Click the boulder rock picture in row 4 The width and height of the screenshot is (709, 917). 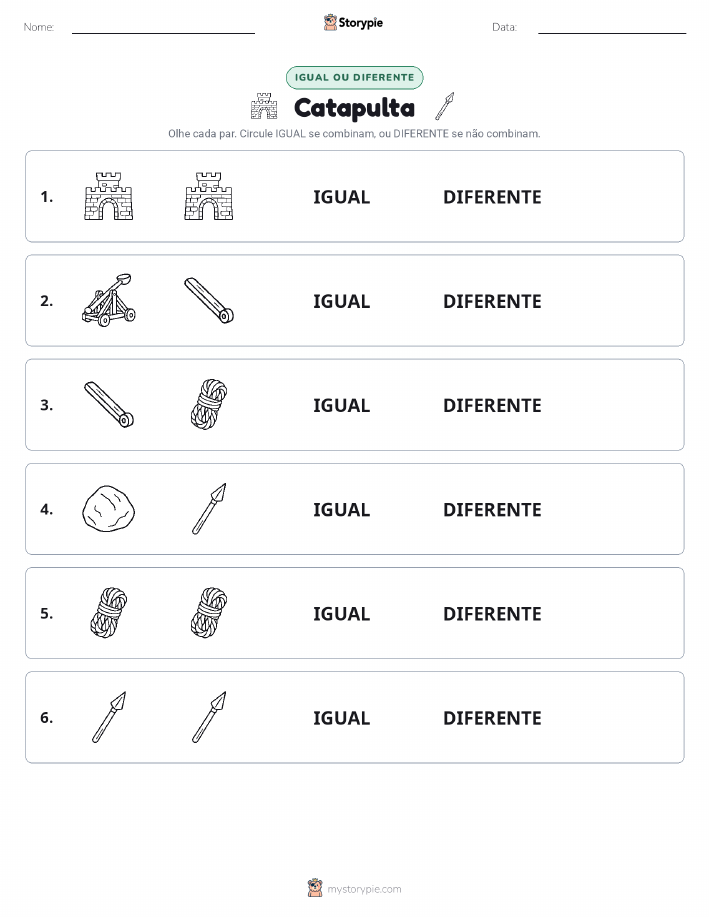(109, 509)
